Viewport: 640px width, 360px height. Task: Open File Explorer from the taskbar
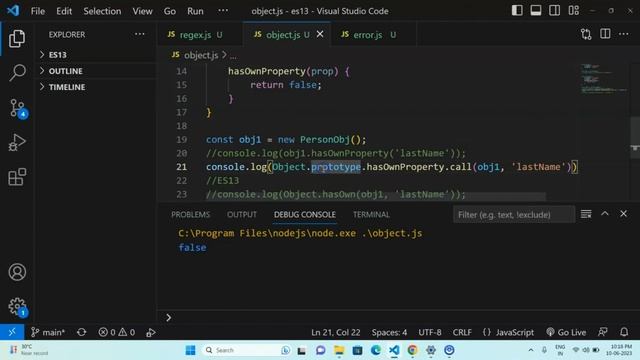point(339,350)
